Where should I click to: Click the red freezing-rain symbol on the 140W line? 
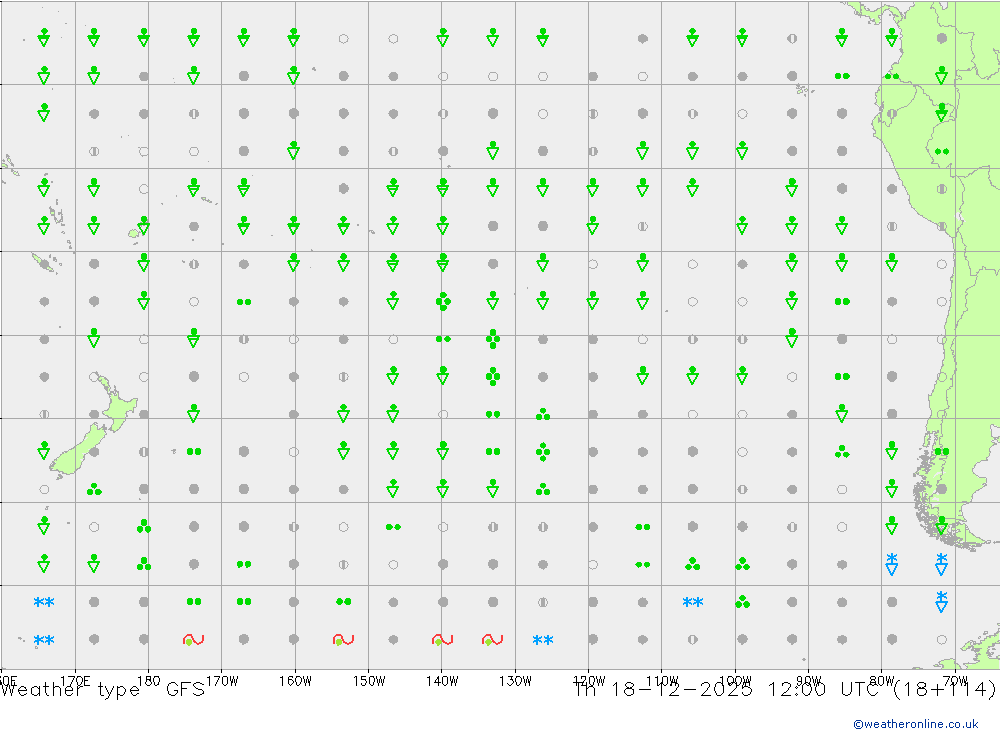point(443,640)
